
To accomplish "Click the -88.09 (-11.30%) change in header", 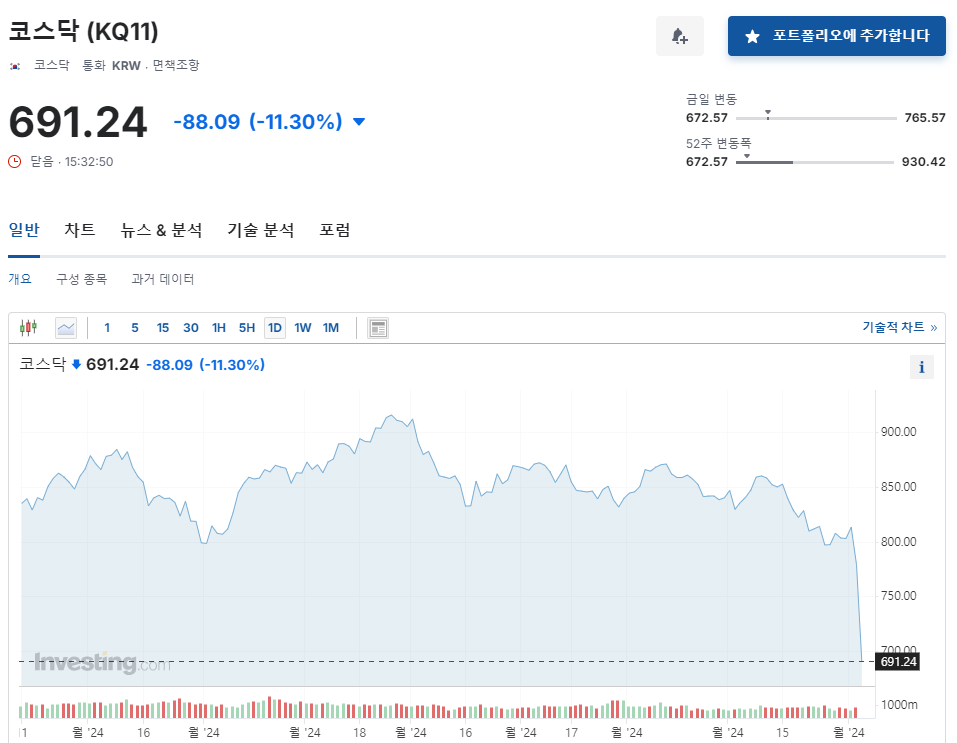I will [x=258, y=121].
